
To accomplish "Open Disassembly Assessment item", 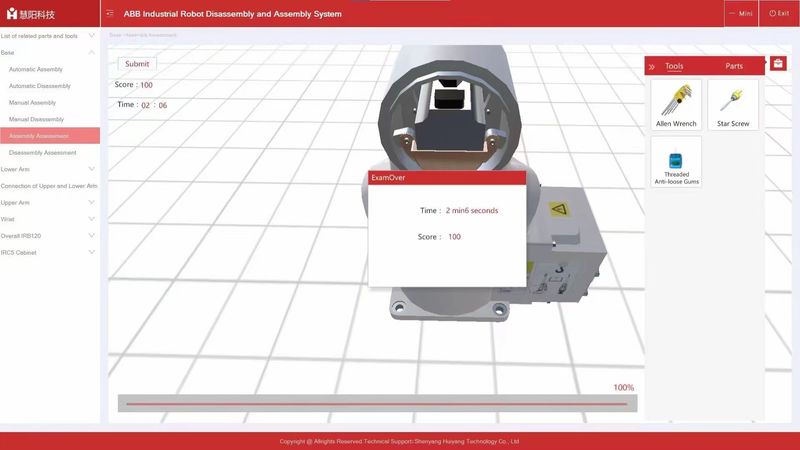I will click(42, 153).
